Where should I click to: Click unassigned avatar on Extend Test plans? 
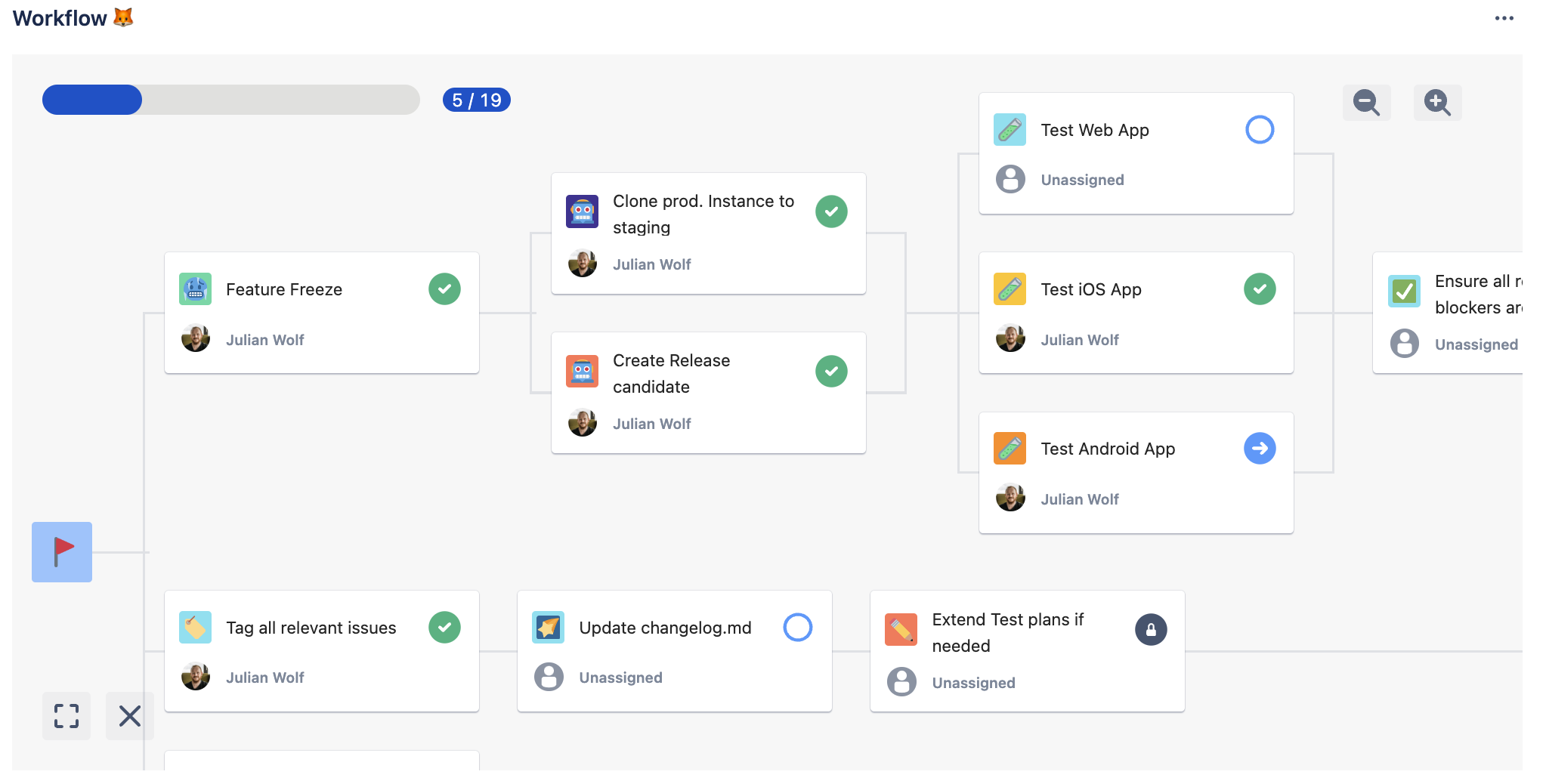coord(901,681)
